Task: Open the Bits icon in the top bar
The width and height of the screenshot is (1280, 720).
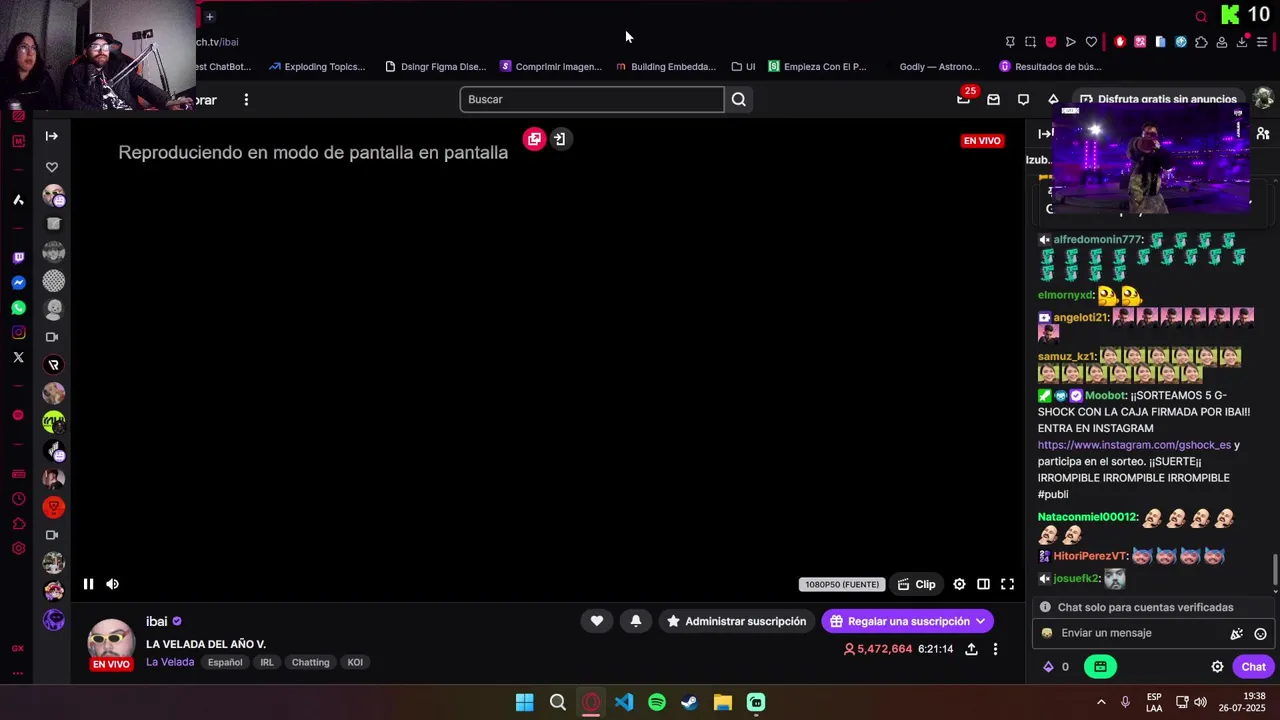Action: (x=1053, y=99)
